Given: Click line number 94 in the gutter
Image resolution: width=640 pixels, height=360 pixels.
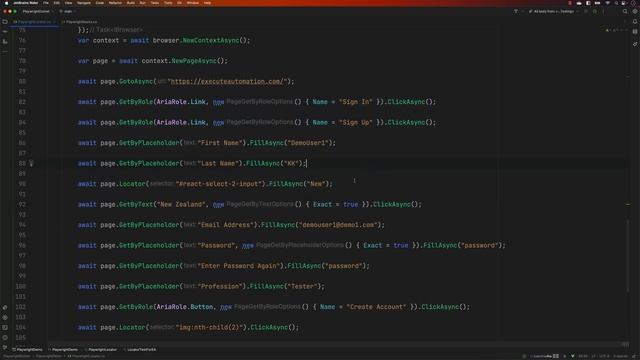Looking at the screenshot, I should [22, 225].
